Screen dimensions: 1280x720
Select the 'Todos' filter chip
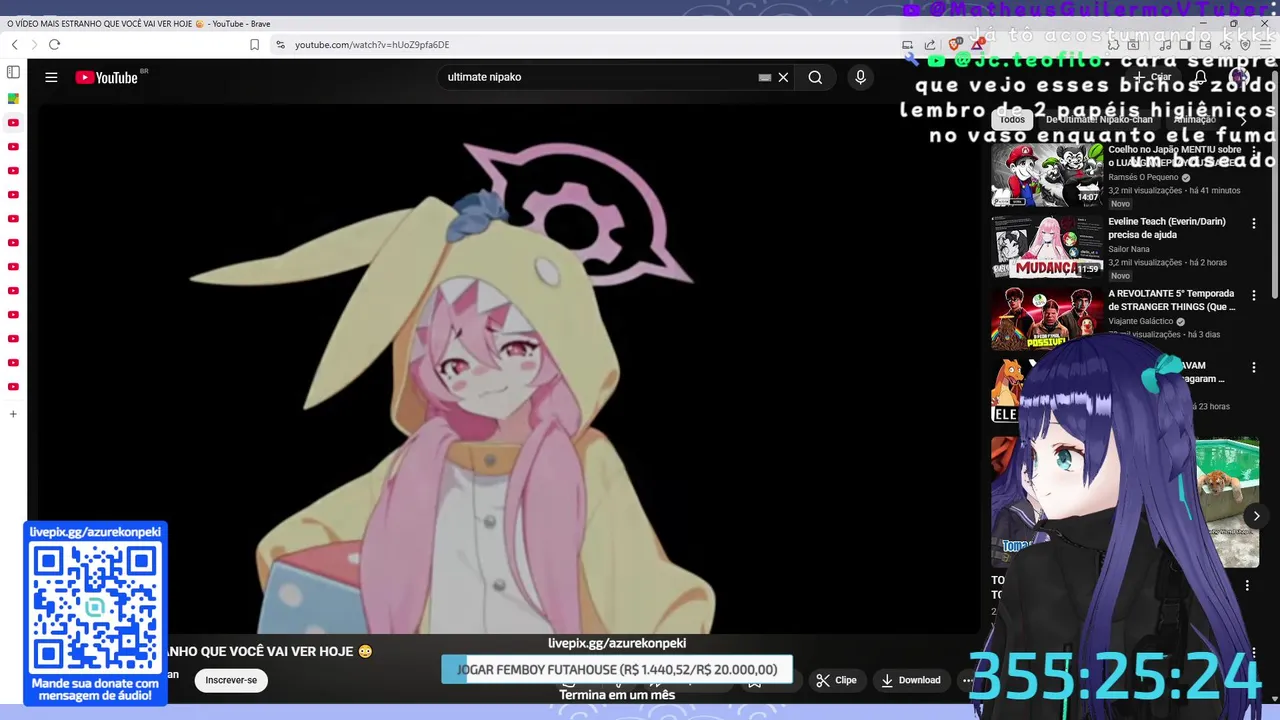click(1012, 119)
